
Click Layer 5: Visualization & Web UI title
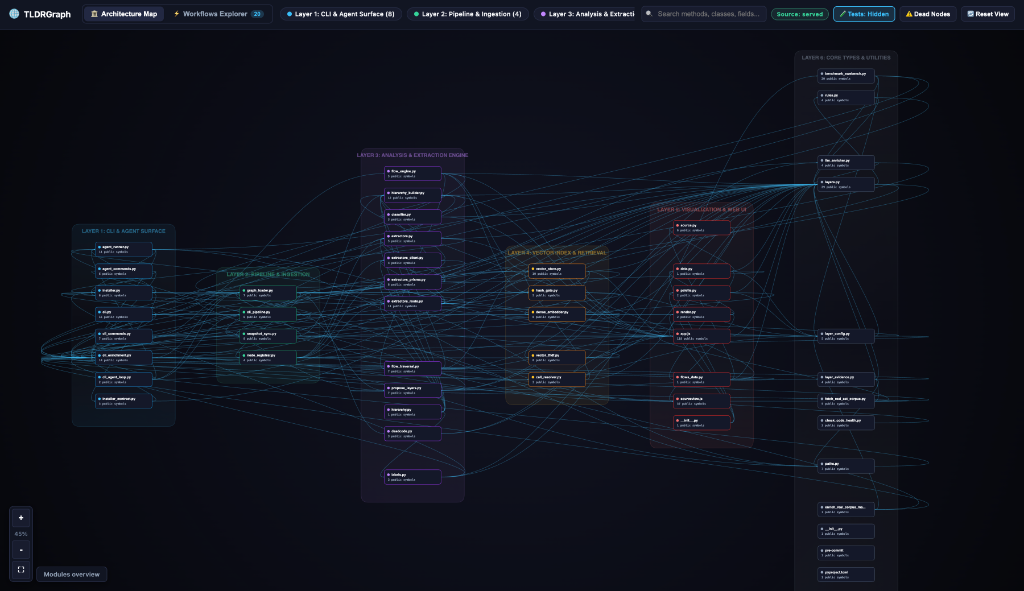pos(701,210)
